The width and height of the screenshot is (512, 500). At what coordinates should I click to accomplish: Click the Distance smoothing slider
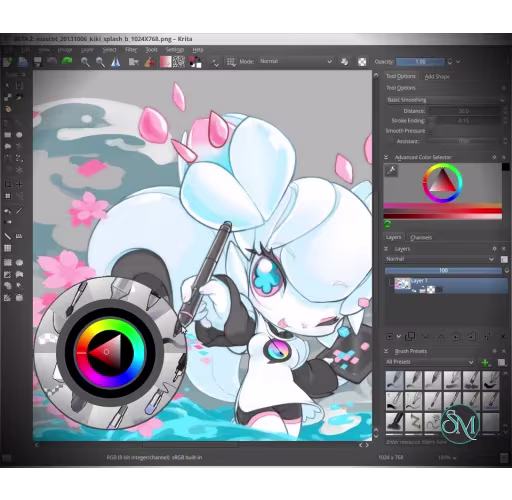coord(464,111)
